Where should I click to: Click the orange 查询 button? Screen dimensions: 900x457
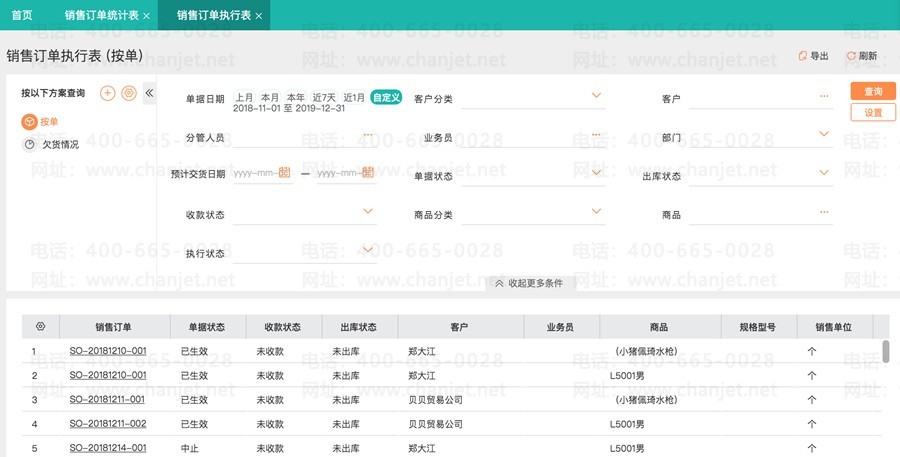[x=873, y=91]
